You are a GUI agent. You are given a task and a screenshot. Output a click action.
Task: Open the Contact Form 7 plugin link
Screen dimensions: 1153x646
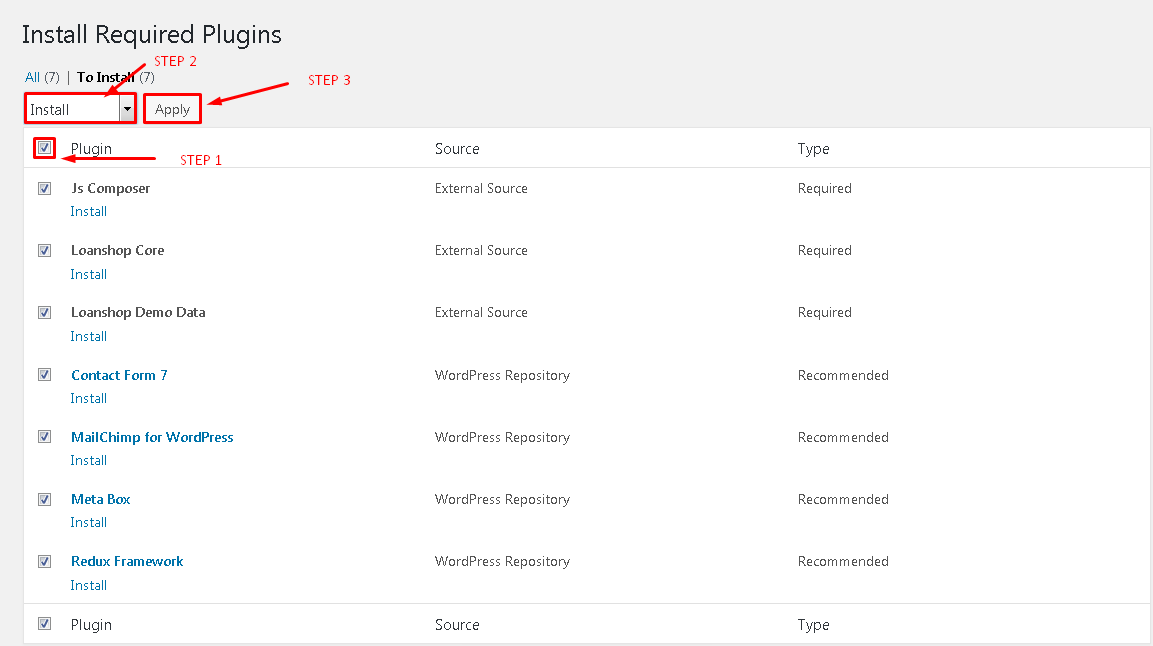[x=119, y=375]
